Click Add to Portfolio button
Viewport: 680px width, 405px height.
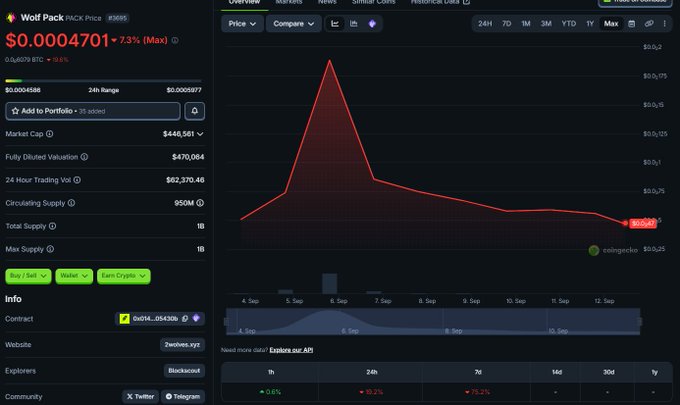(93, 111)
